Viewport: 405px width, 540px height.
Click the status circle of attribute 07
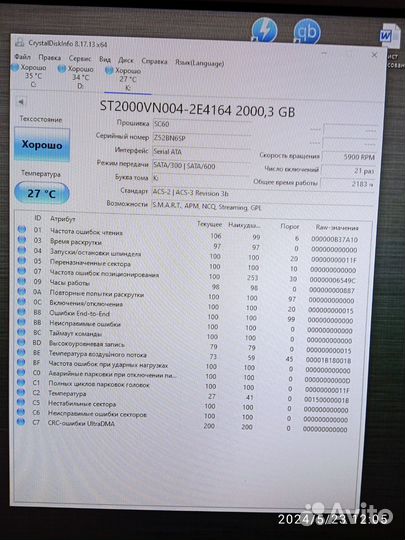(x=22, y=271)
